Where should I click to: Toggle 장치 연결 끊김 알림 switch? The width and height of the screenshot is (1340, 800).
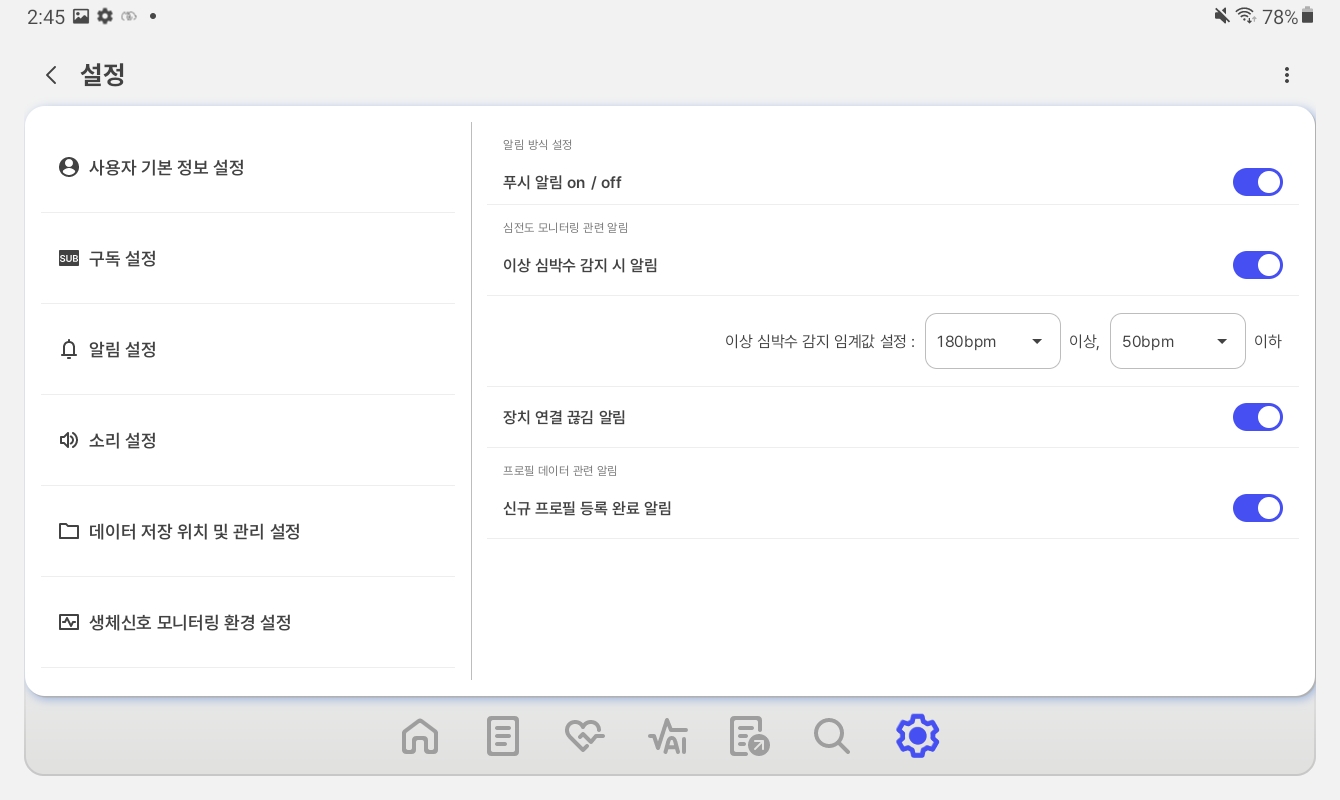click(1257, 417)
